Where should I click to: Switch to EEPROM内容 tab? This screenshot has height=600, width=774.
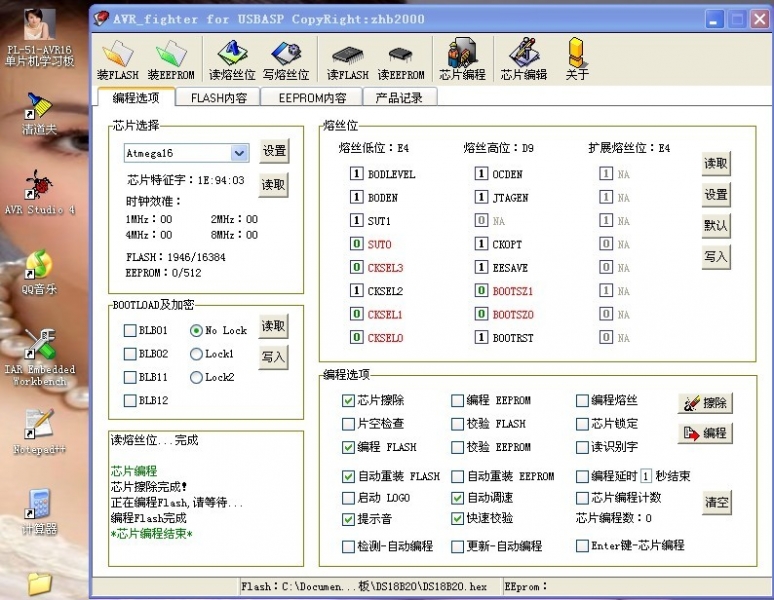(x=312, y=98)
